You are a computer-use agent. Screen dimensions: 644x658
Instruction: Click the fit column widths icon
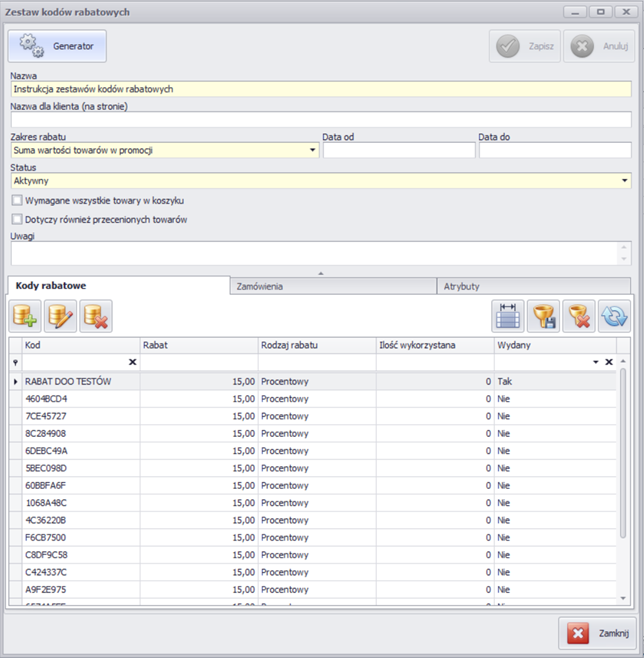point(508,316)
